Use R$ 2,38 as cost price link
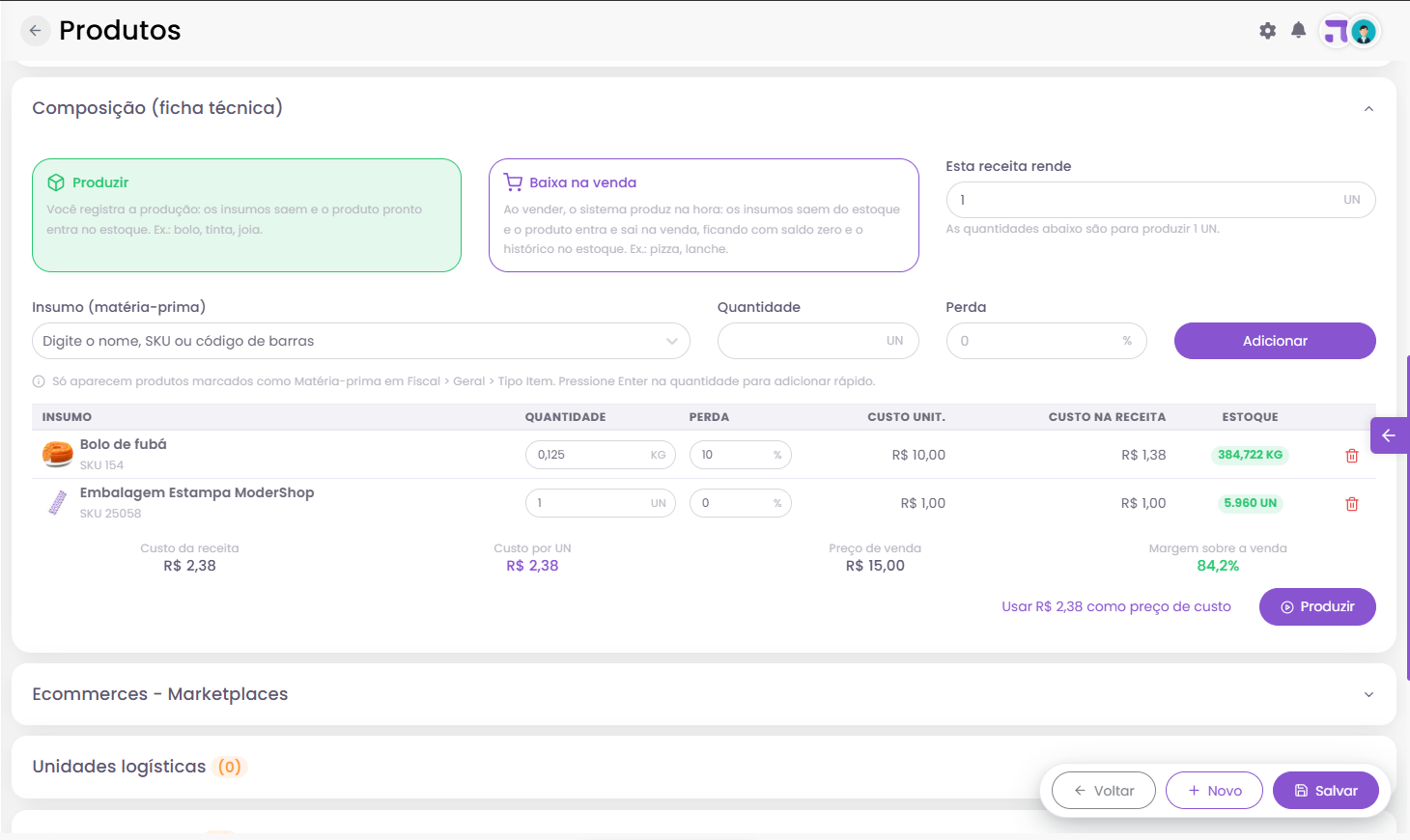The width and height of the screenshot is (1410, 840). (1116, 606)
